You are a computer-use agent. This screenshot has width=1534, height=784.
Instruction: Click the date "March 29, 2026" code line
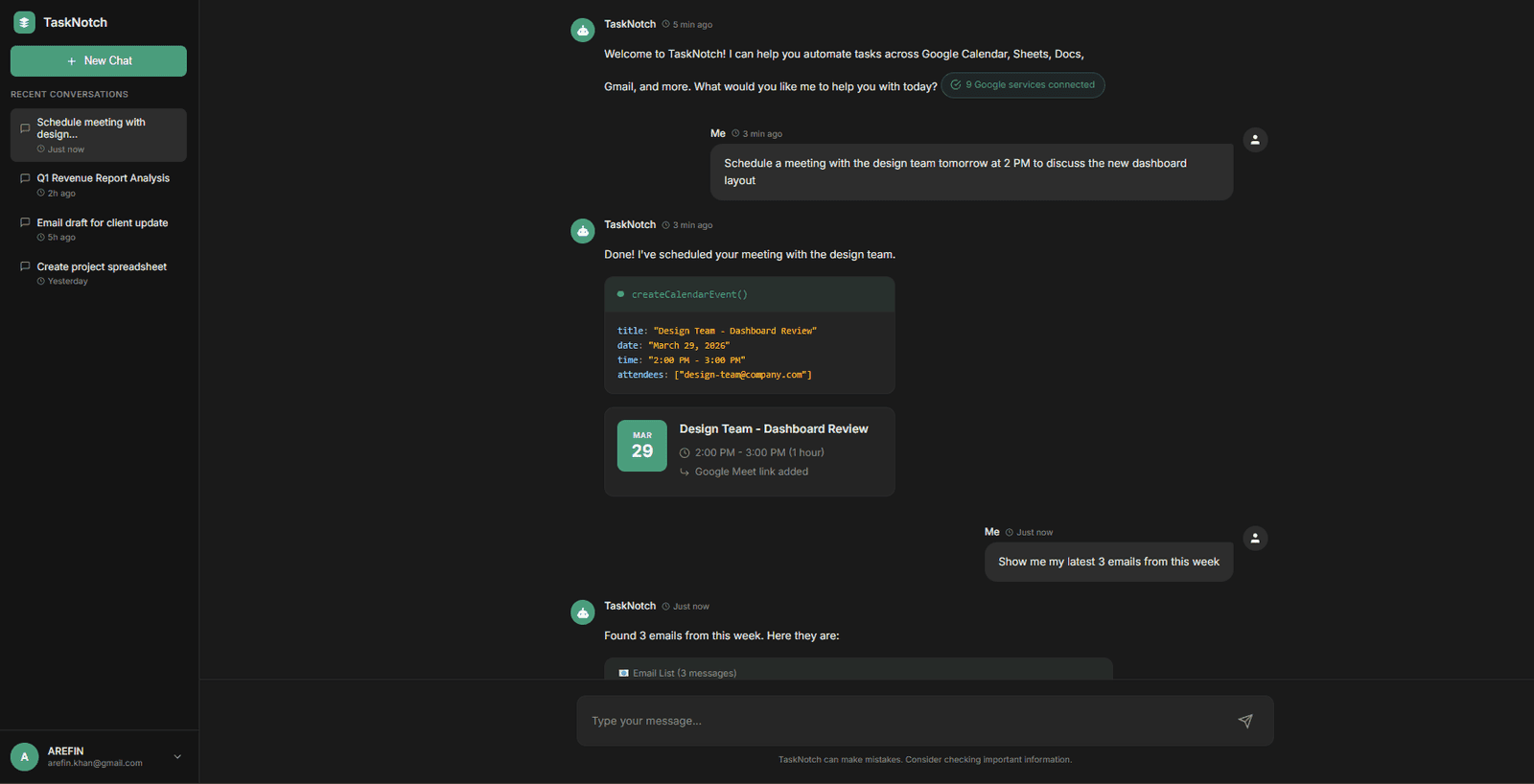tap(673, 345)
